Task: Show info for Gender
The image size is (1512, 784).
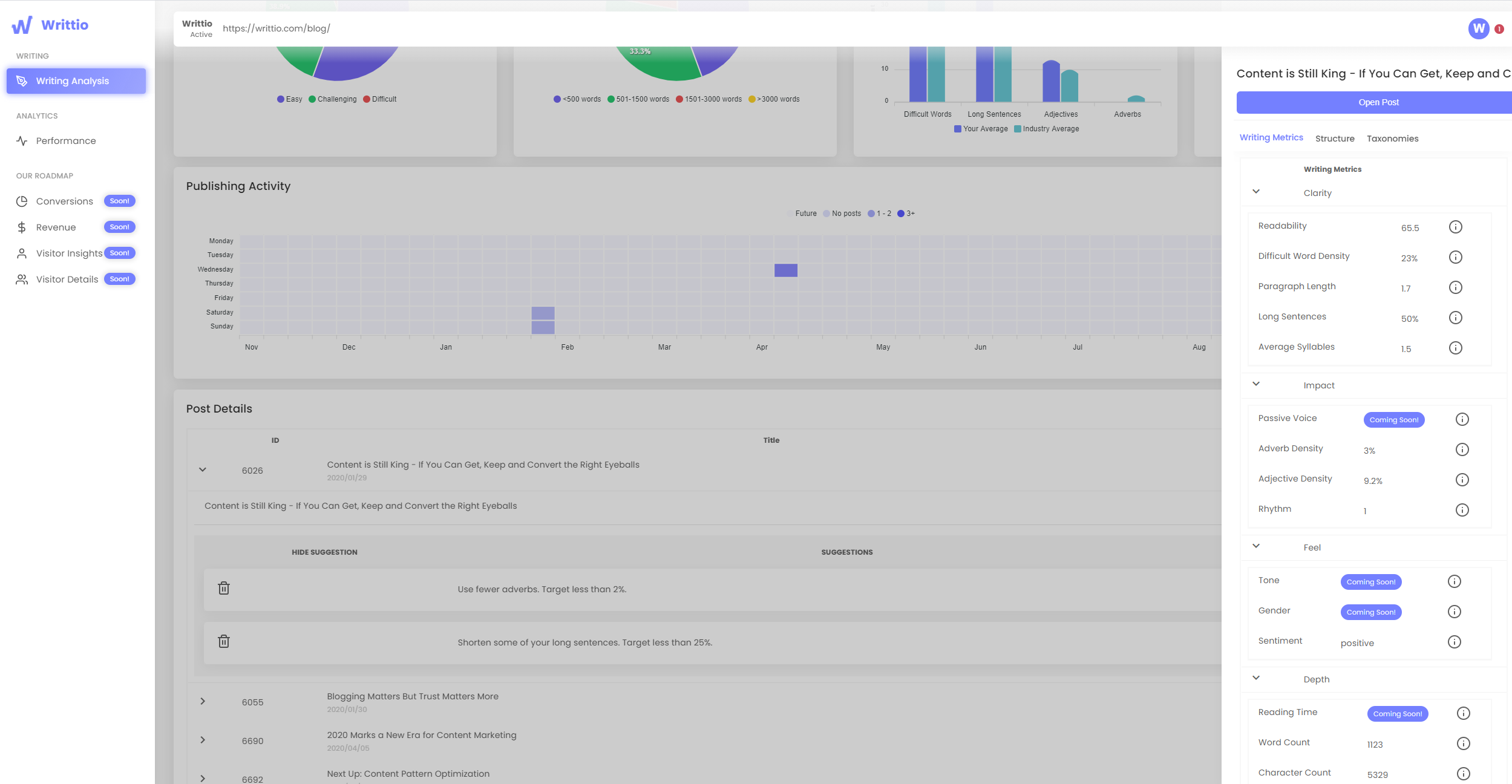Action: (x=1455, y=612)
